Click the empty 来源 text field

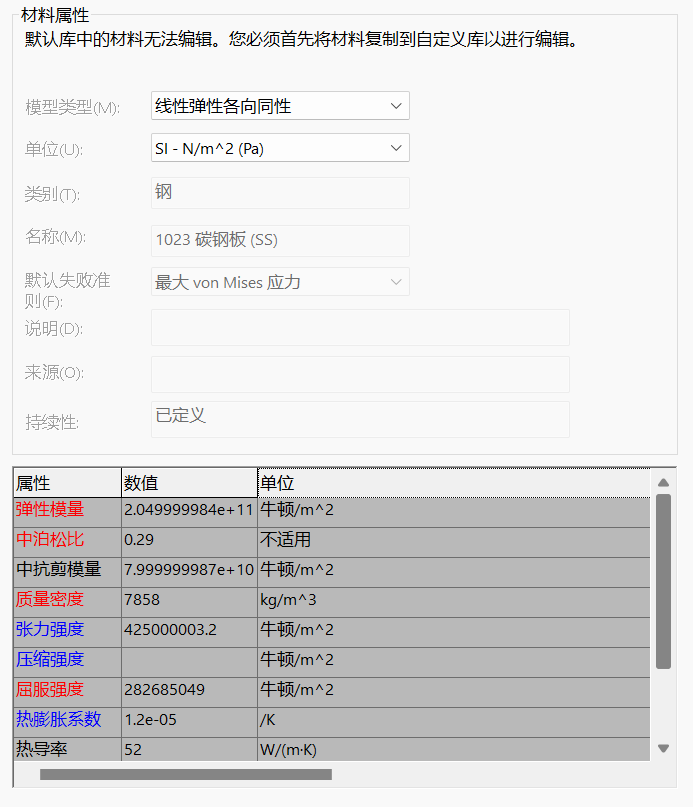point(360,374)
